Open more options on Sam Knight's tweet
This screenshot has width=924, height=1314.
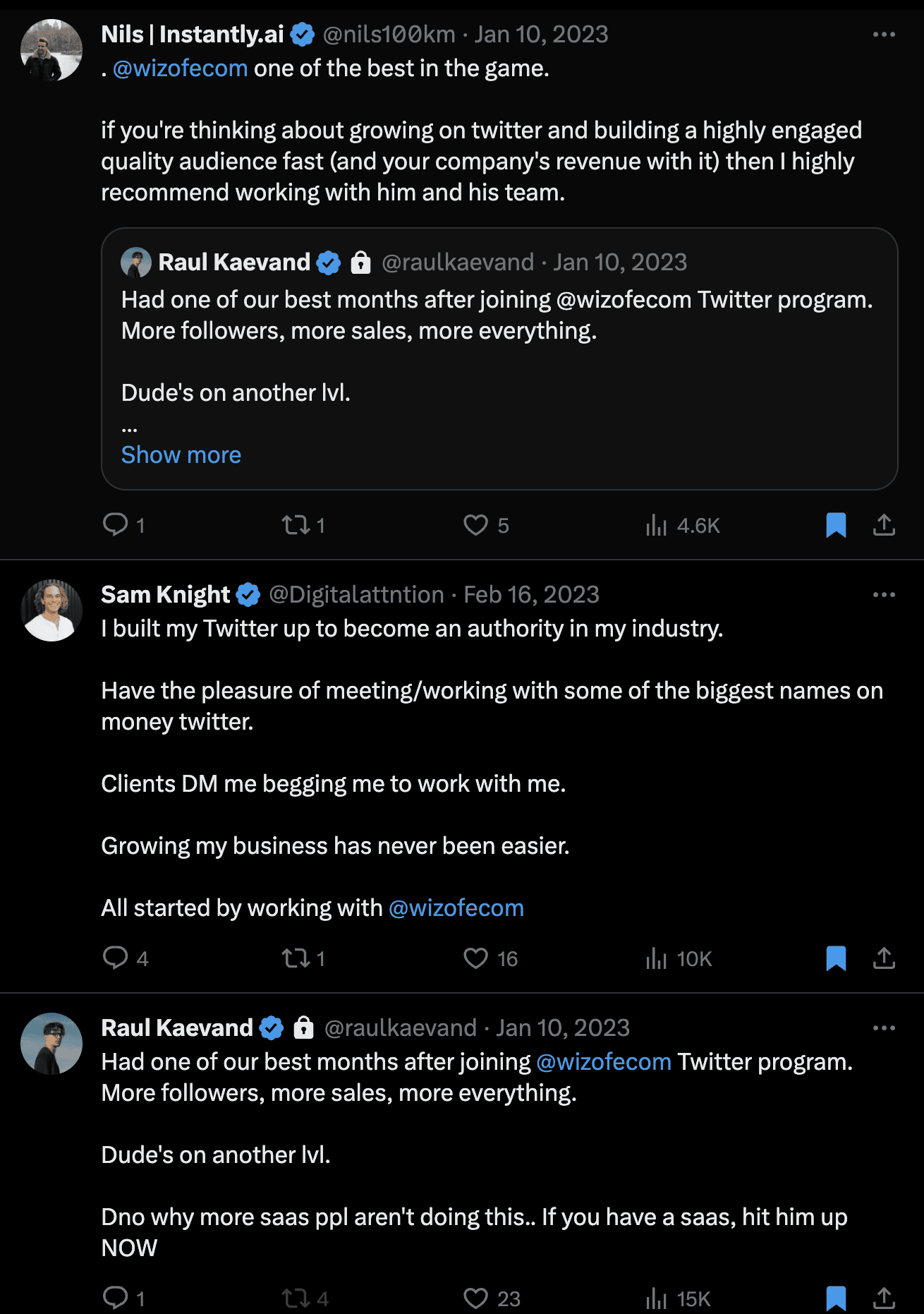click(884, 595)
